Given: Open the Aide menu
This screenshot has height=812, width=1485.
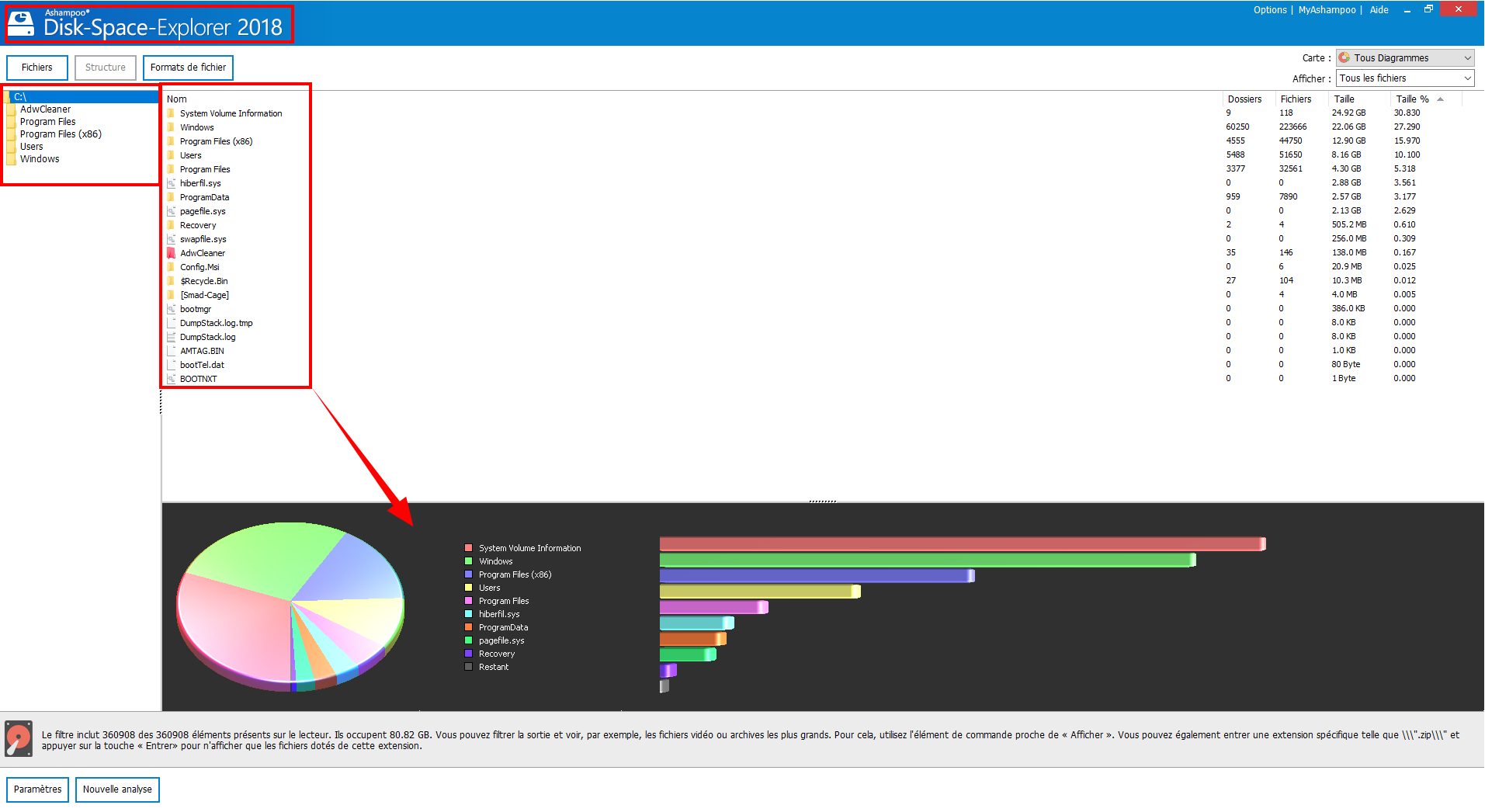Looking at the screenshot, I should [1379, 10].
